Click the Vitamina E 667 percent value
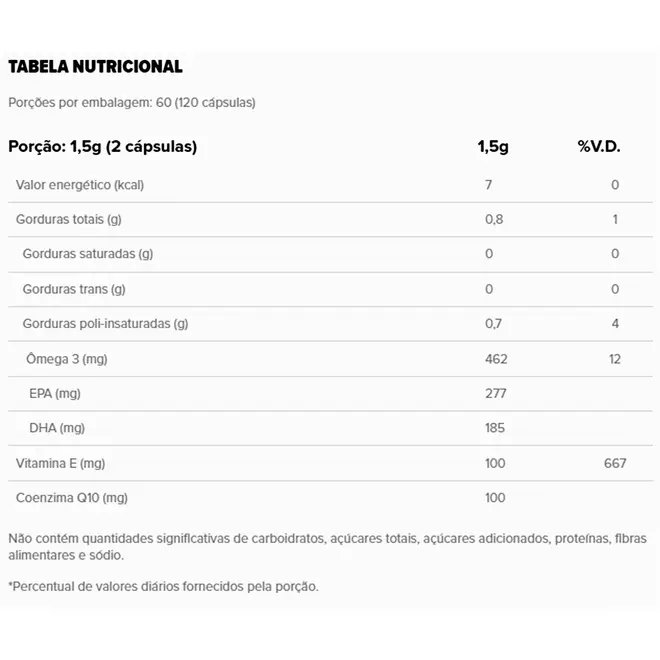Screen dimensions: 660x660 [x=615, y=463]
